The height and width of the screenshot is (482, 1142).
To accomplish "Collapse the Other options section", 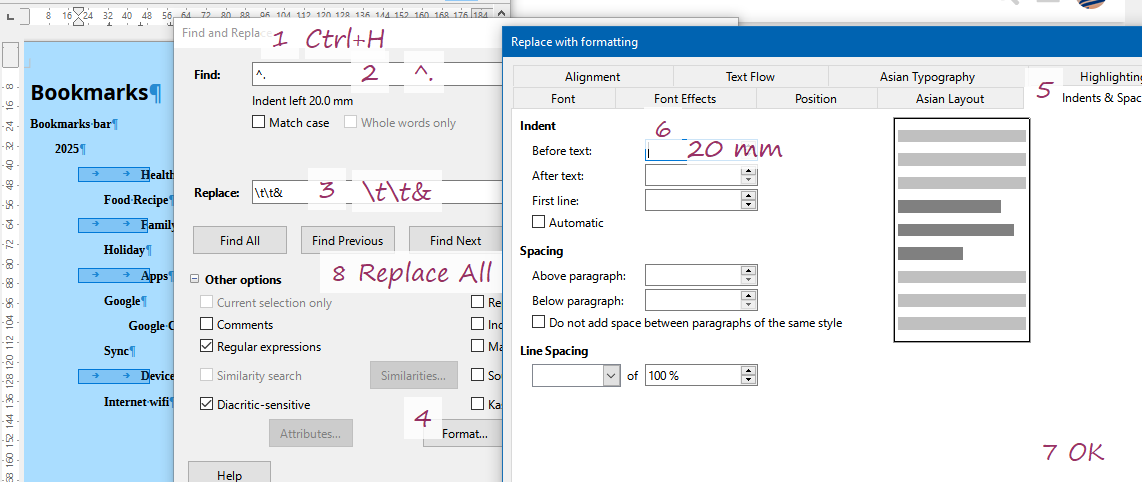I will pyautogui.click(x=196, y=280).
